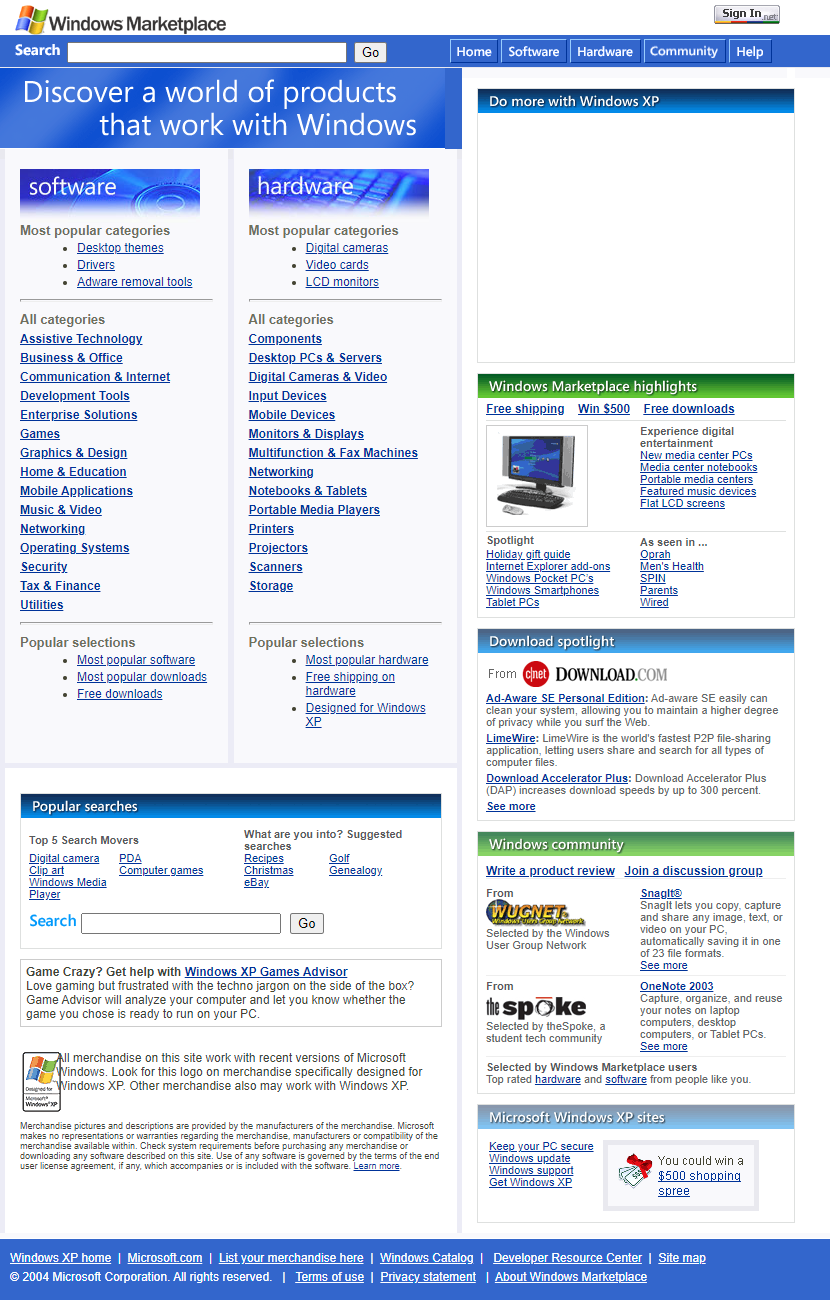Open Download Accelerator Plus link
This screenshot has width=830, height=1300.
point(557,778)
